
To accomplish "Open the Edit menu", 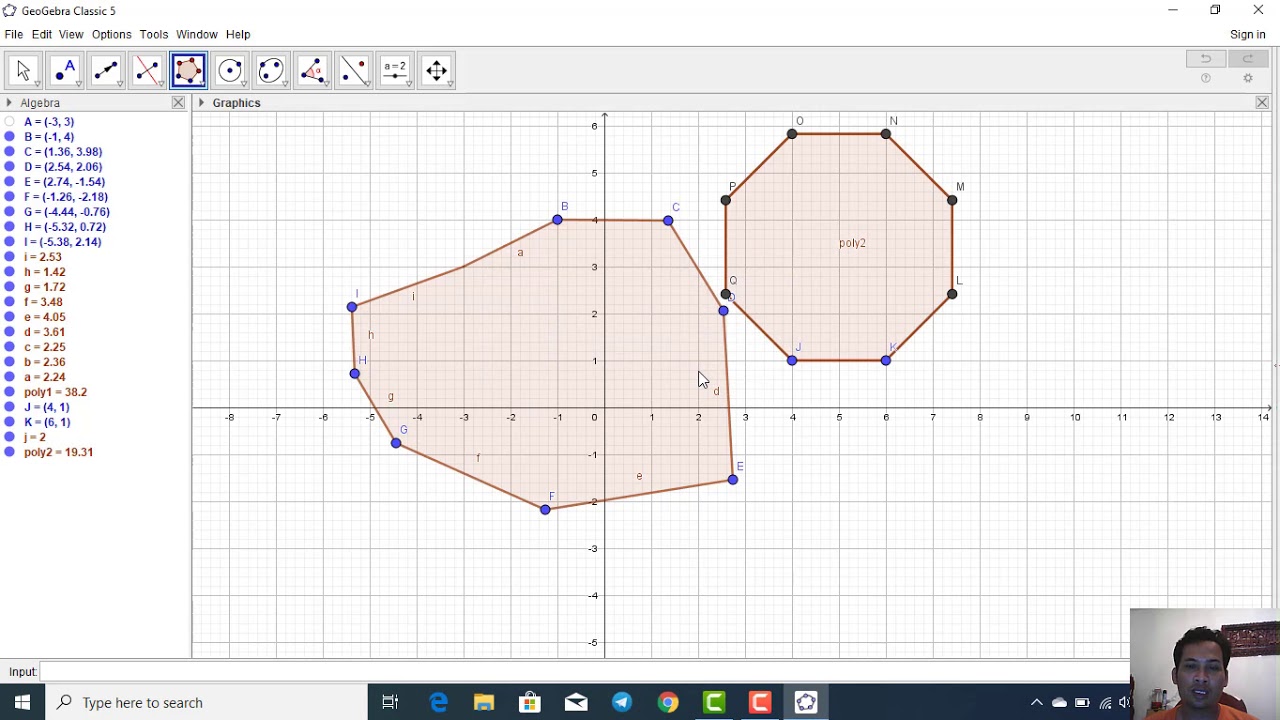I will [x=41, y=34].
